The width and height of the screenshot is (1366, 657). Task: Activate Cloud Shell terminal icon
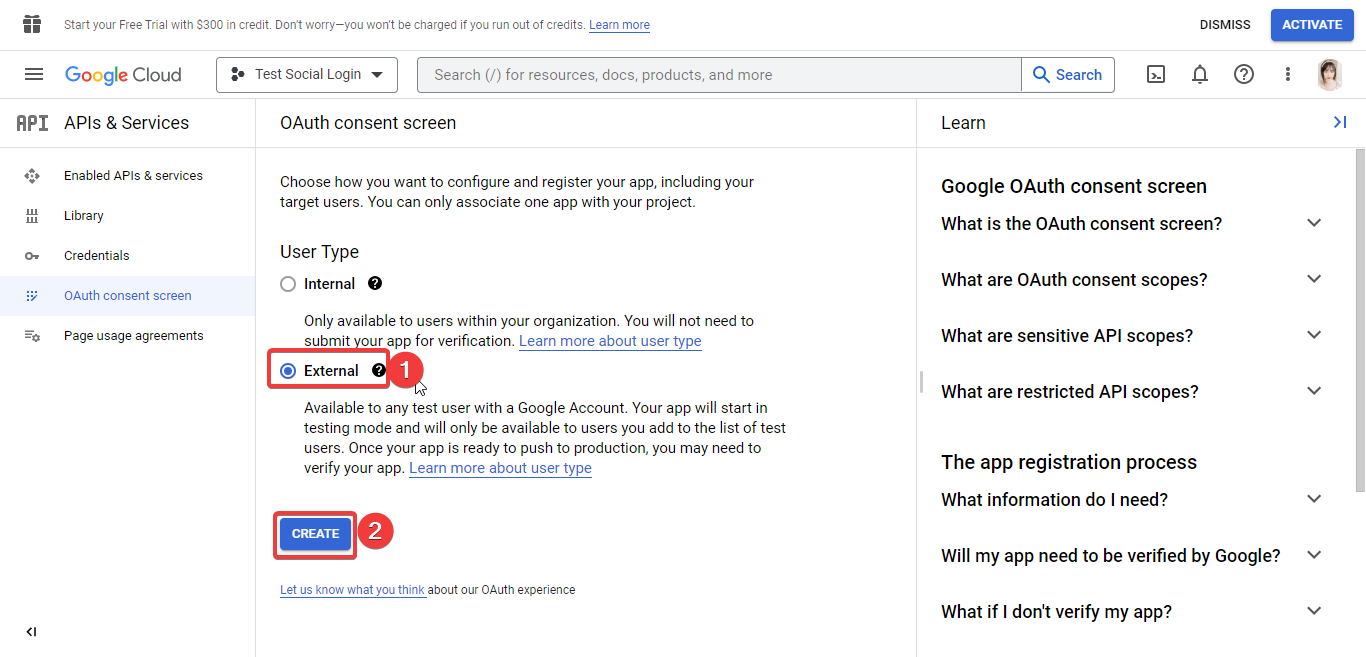1156,74
